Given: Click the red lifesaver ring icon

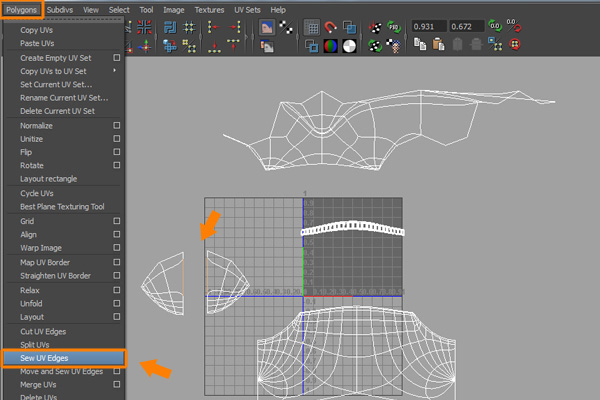Looking at the screenshot, I should (x=515, y=45).
